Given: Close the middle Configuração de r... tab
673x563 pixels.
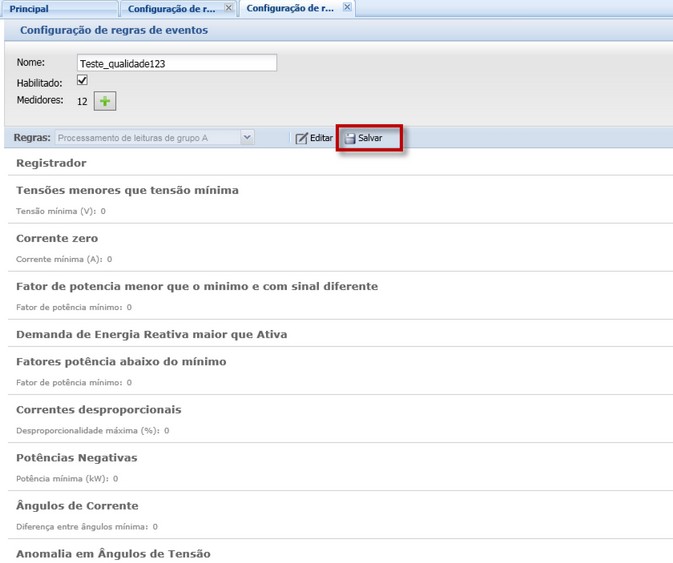Looking at the screenshot, I should pyautogui.click(x=229, y=8).
